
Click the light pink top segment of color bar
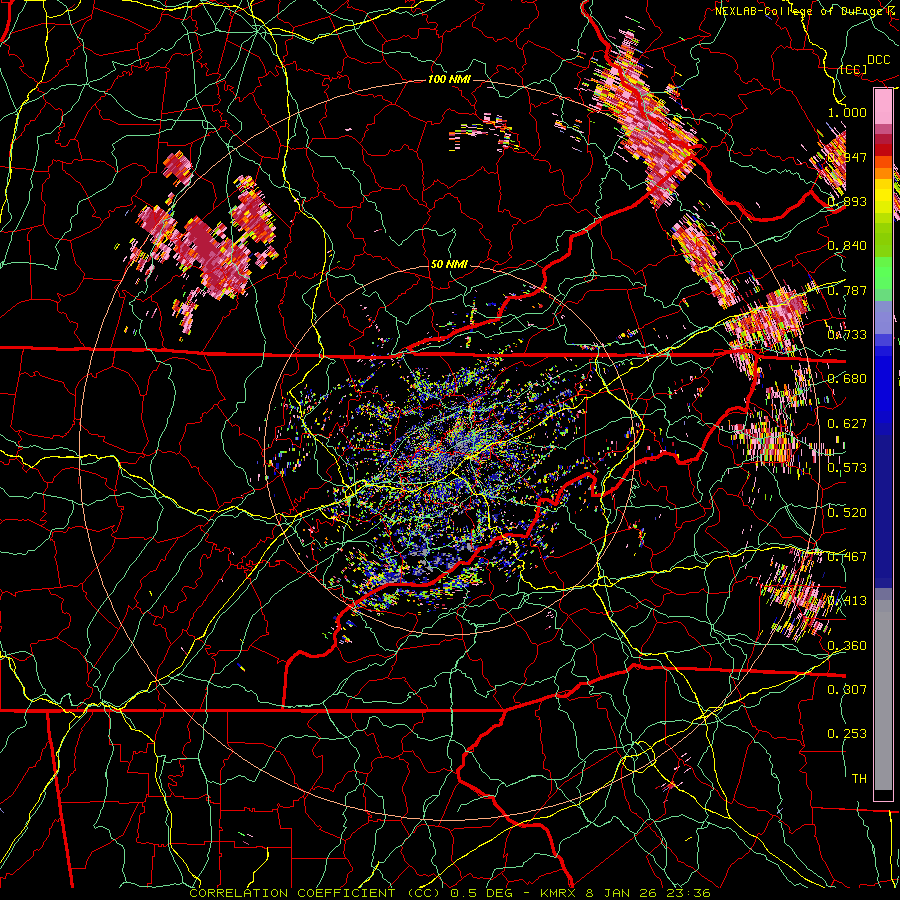tap(883, 106)
